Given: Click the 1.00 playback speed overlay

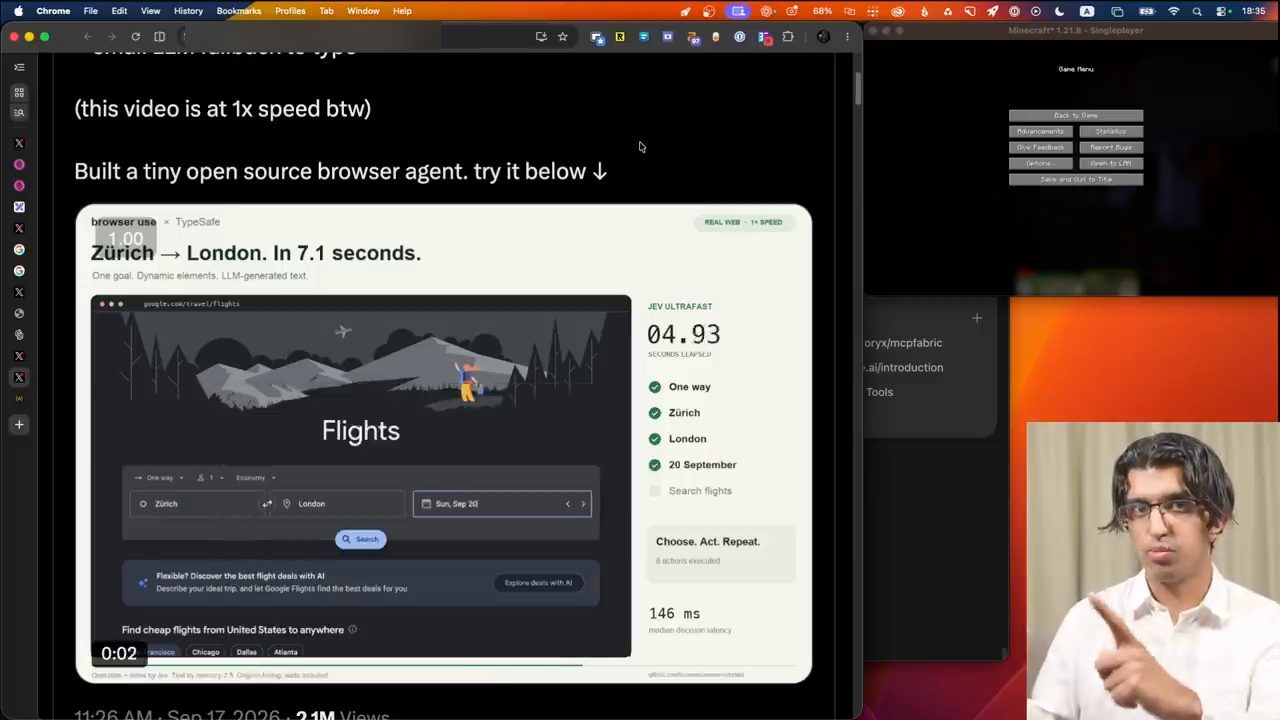Looking at the screenshot, I should pos(126,239).
